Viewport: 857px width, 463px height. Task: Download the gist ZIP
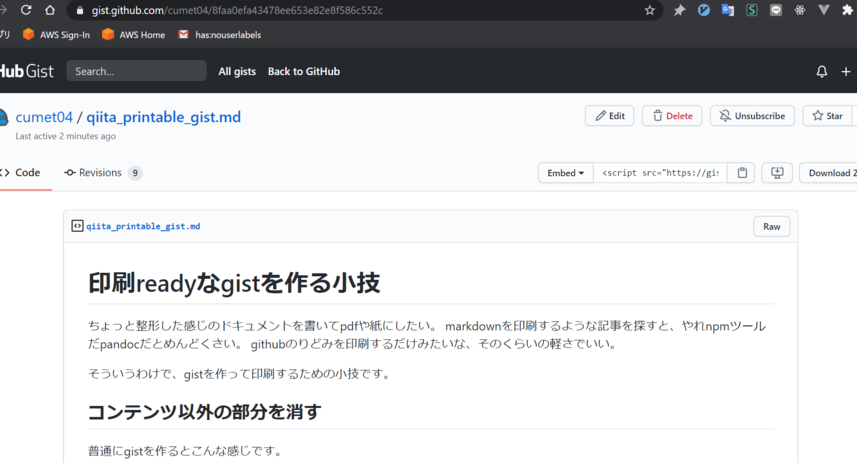(x=829, y=173)
